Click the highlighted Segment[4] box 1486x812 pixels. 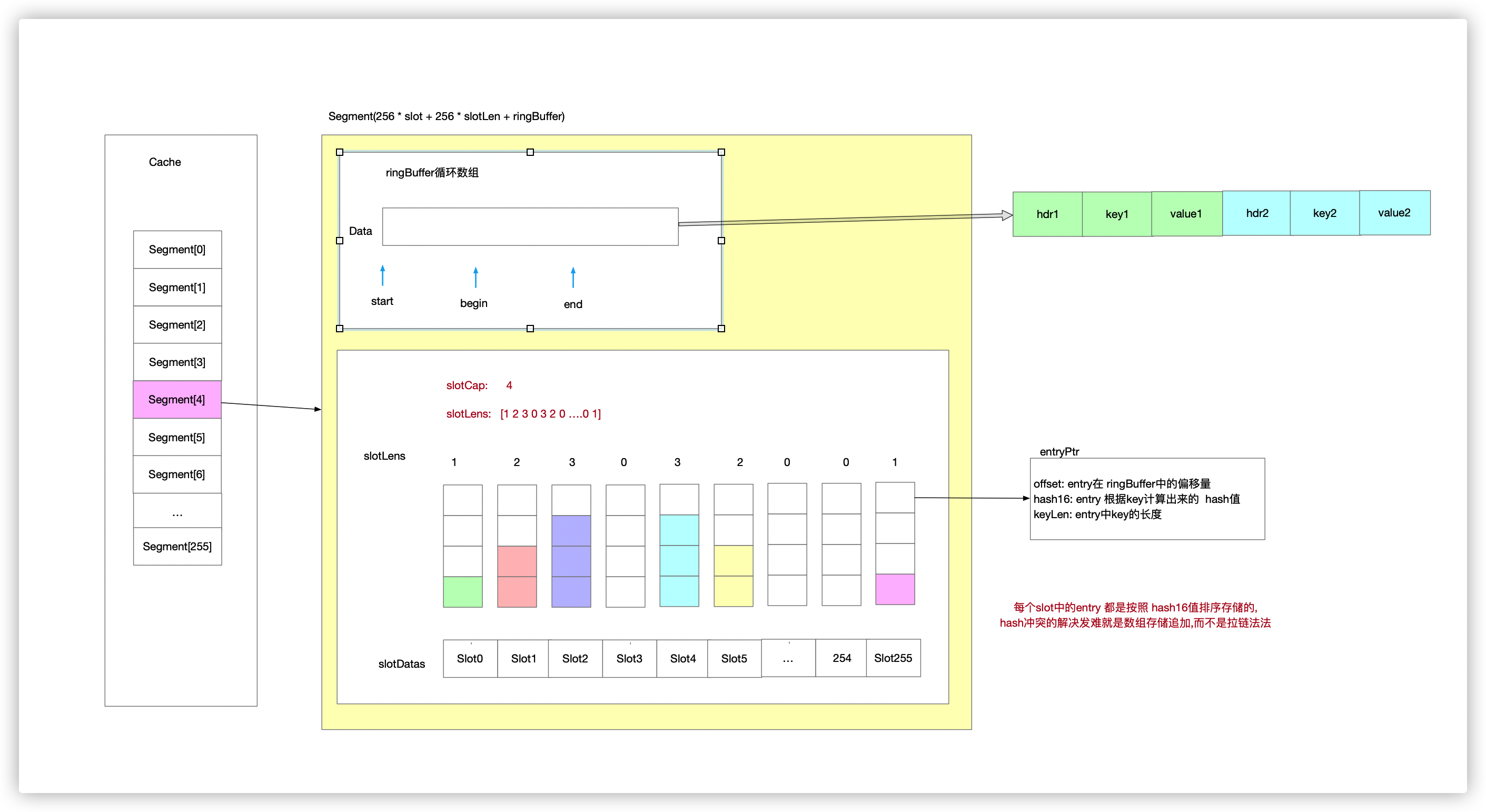pyautogui.click(x=177, y=399)
